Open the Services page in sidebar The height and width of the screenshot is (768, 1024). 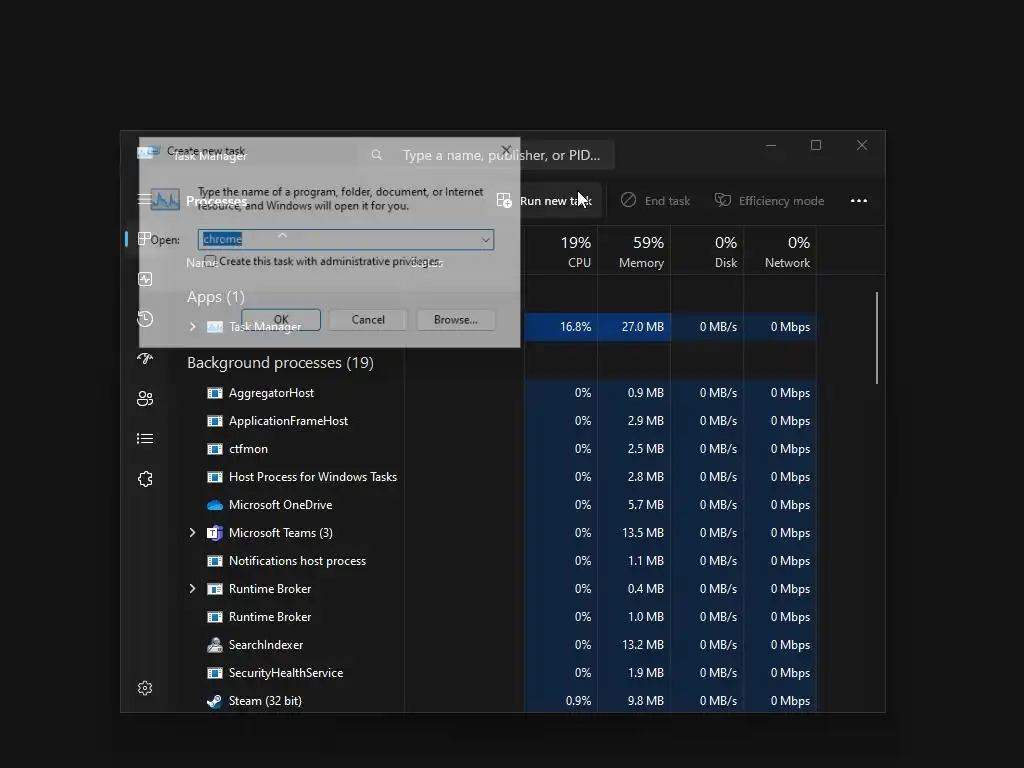coord(145,479)
